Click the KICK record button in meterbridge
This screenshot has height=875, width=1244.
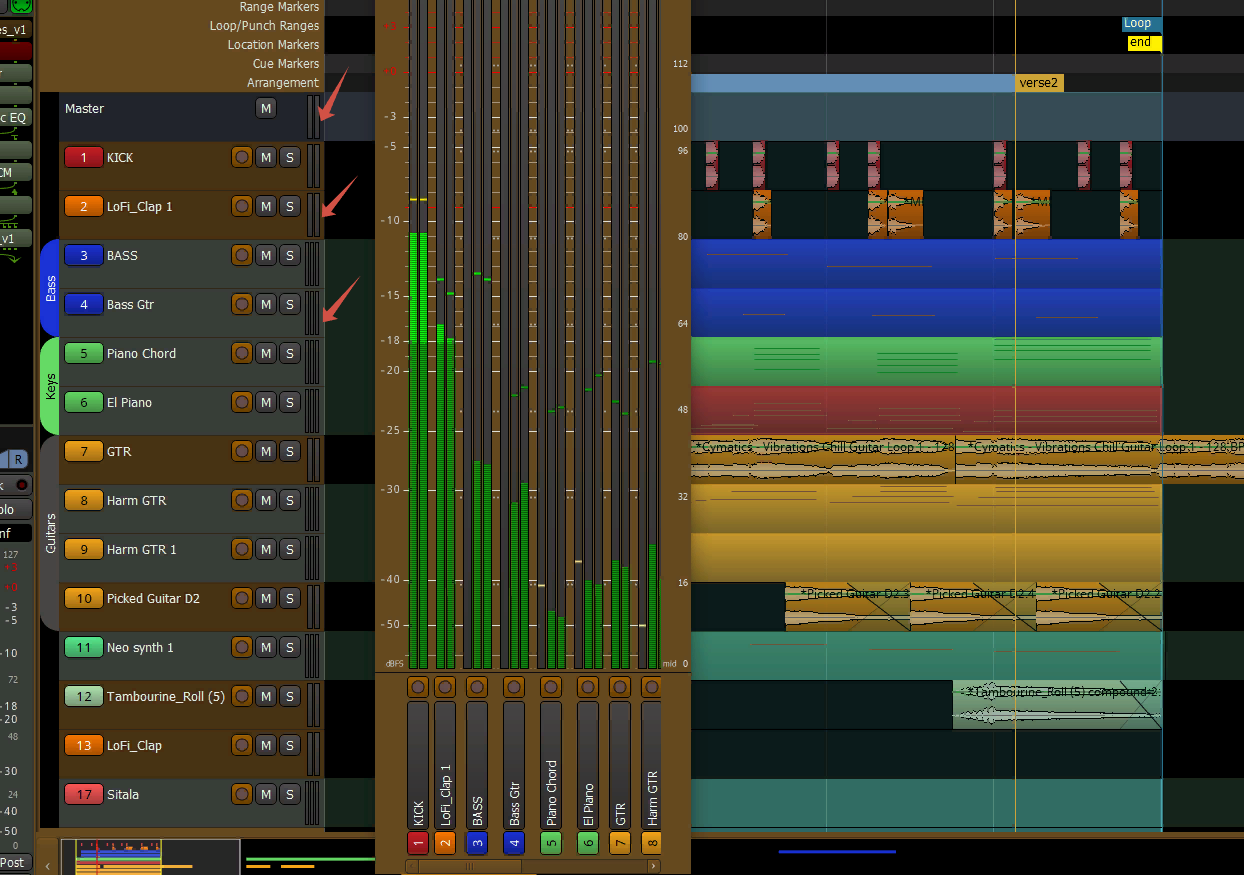pyautogui.click(x=418, y=687)
